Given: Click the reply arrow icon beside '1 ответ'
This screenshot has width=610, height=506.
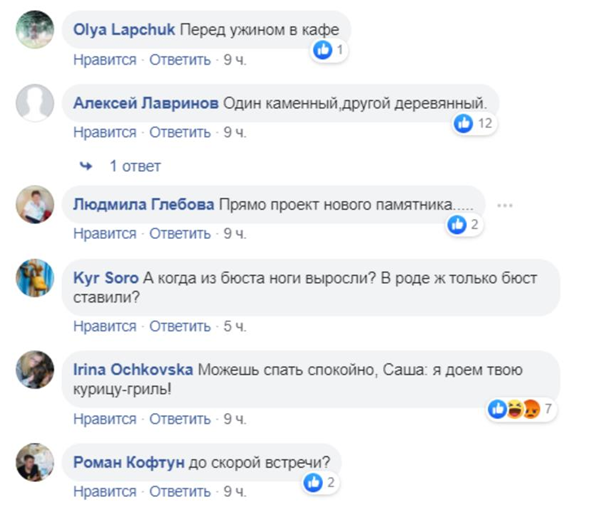Looking at the screenshot, I should pyautogui.click(x=87, y=166).
